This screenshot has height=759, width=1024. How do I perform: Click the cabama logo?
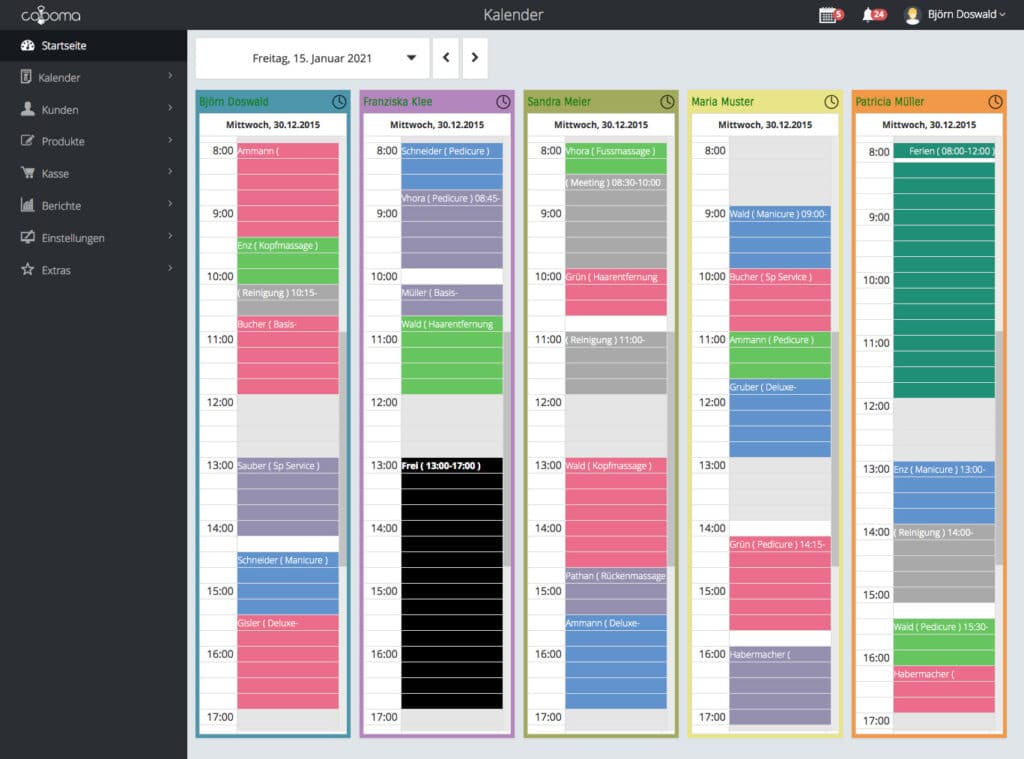[50, 15]
